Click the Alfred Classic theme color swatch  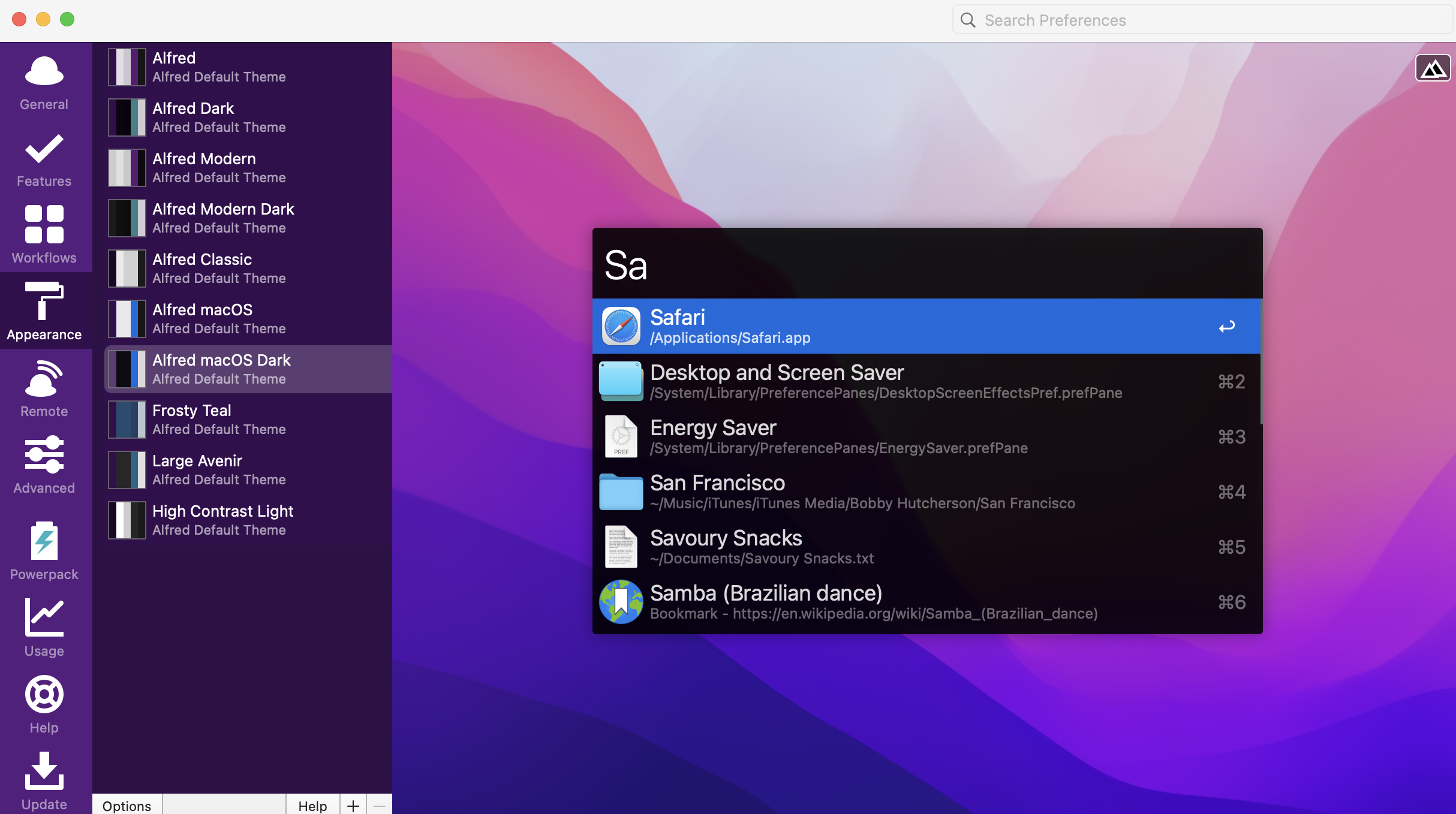click(127, 269)
